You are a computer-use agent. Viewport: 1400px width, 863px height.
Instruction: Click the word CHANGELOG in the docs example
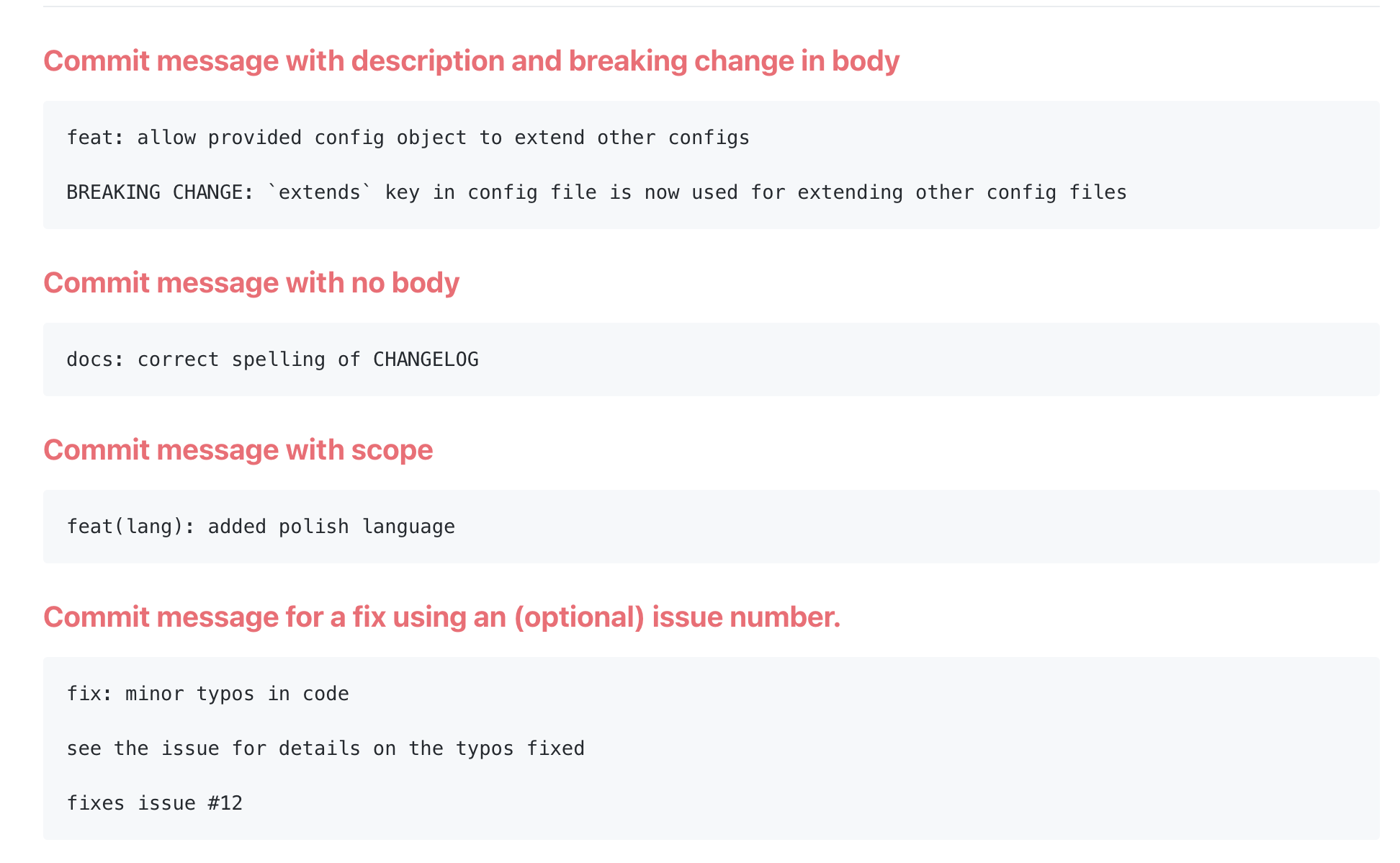point(425,359)
